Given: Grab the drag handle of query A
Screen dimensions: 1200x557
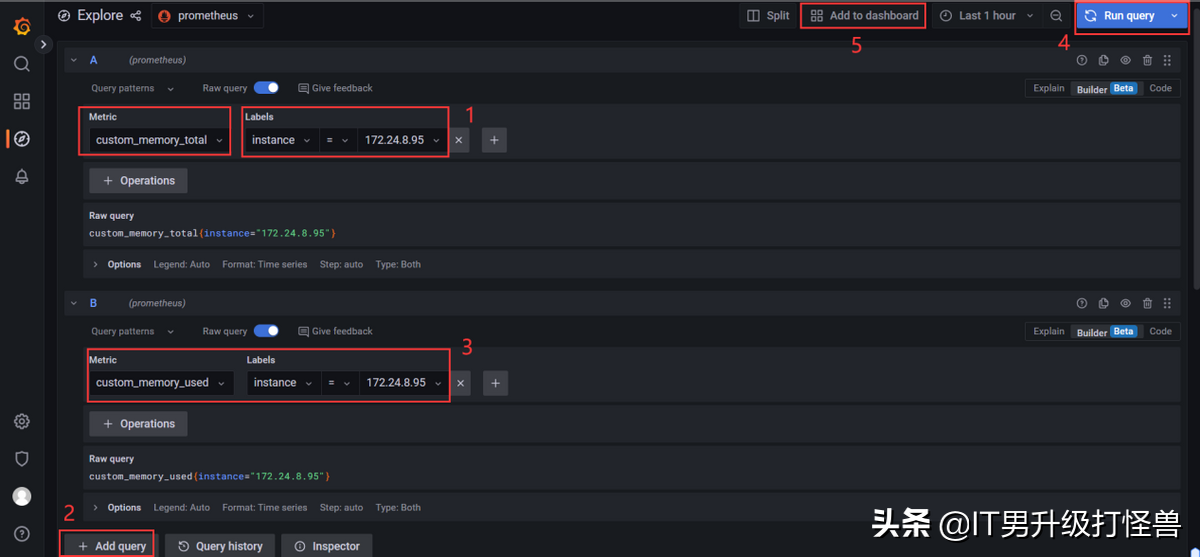Looking at the screenshot, I should pos(1167,61).
